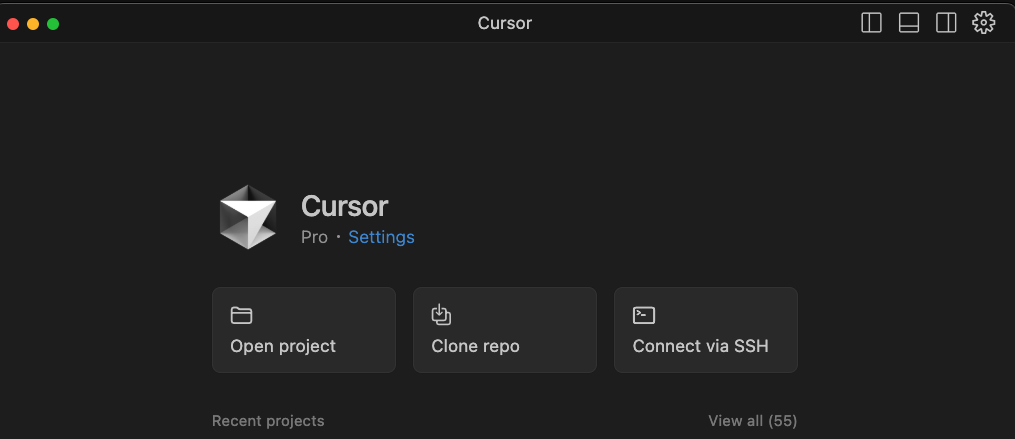Click the large Cursor heading beside the logo
This screenshot has width=1015, height=439.
point(344,207)
